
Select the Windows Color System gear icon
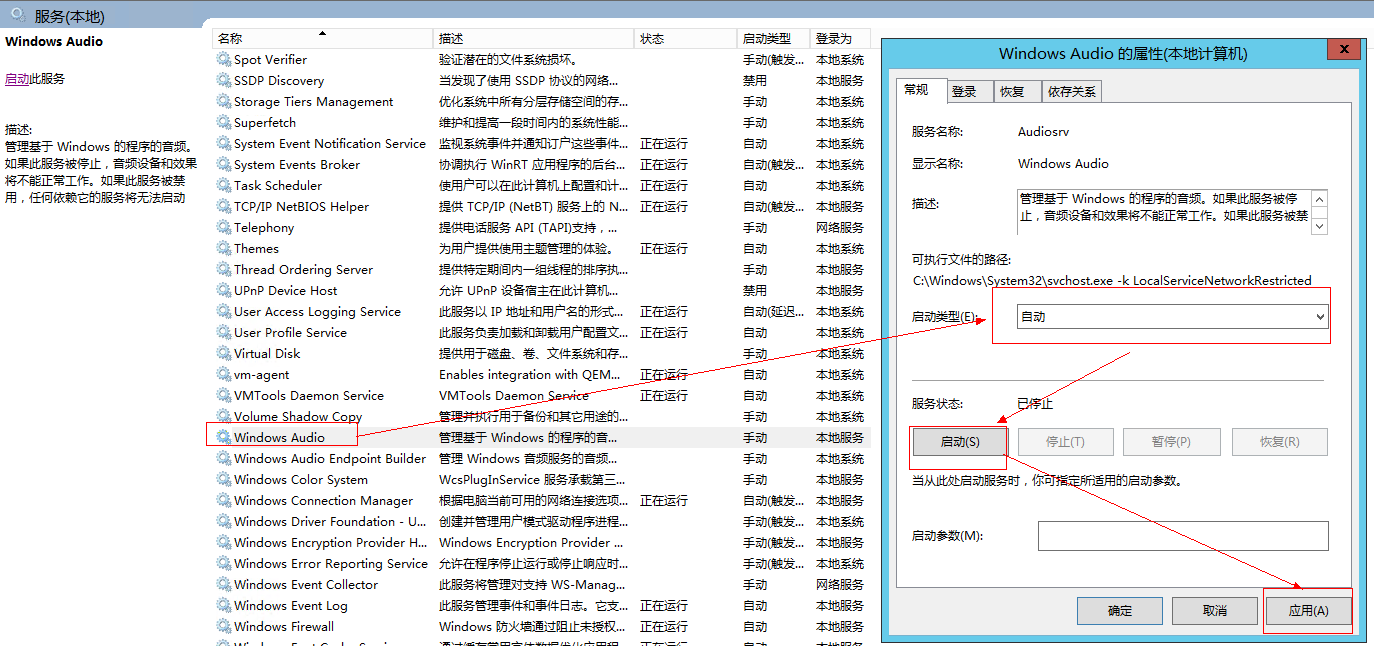pos(223,480)
